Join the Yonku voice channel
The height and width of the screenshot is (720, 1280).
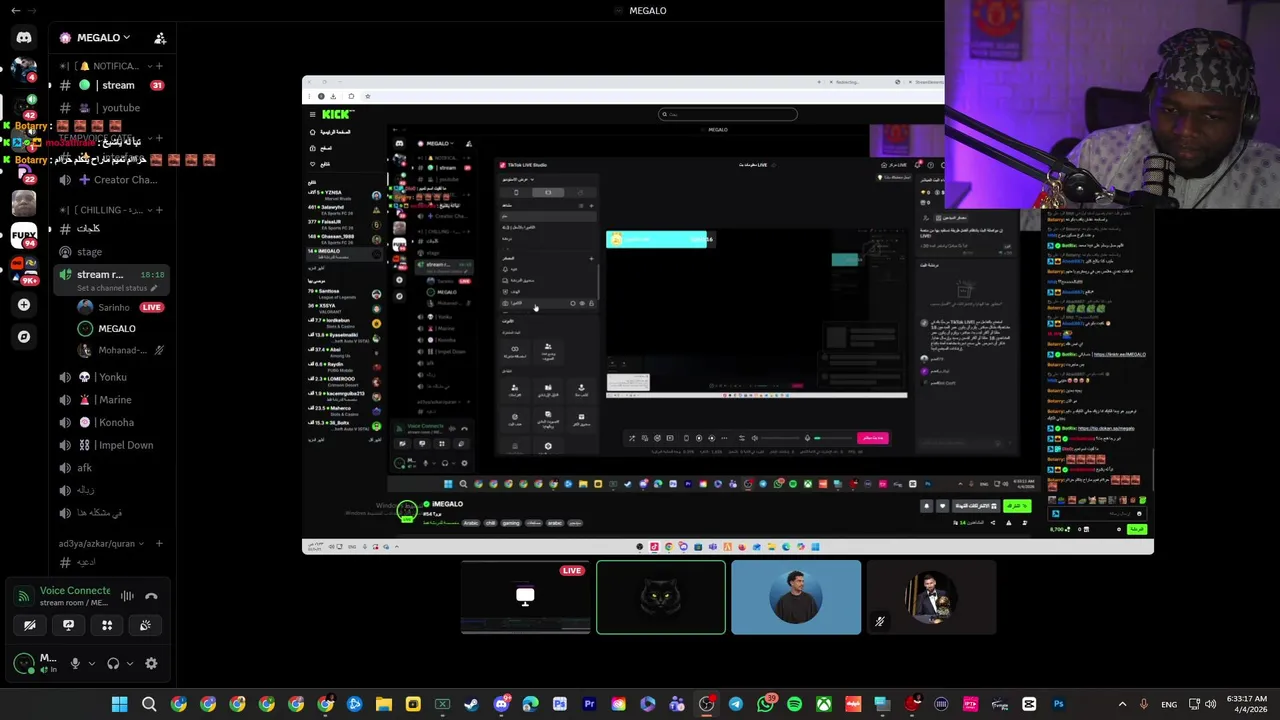111,377
